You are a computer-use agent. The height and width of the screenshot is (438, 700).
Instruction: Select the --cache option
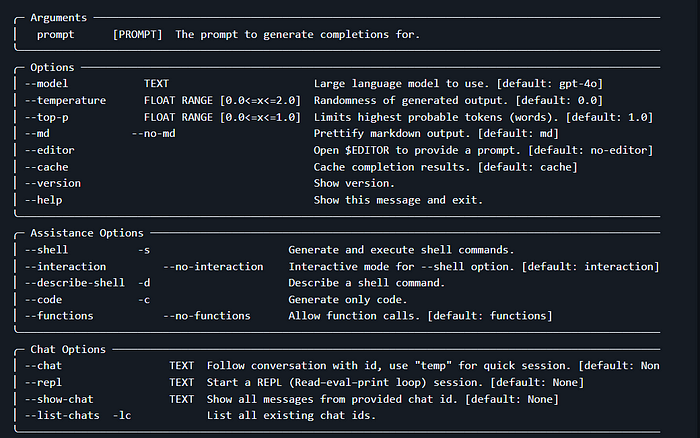coord(46,167)
